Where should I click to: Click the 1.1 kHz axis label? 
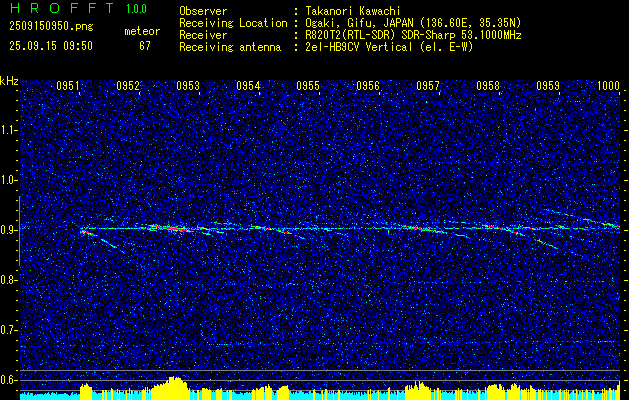[8, 130]
